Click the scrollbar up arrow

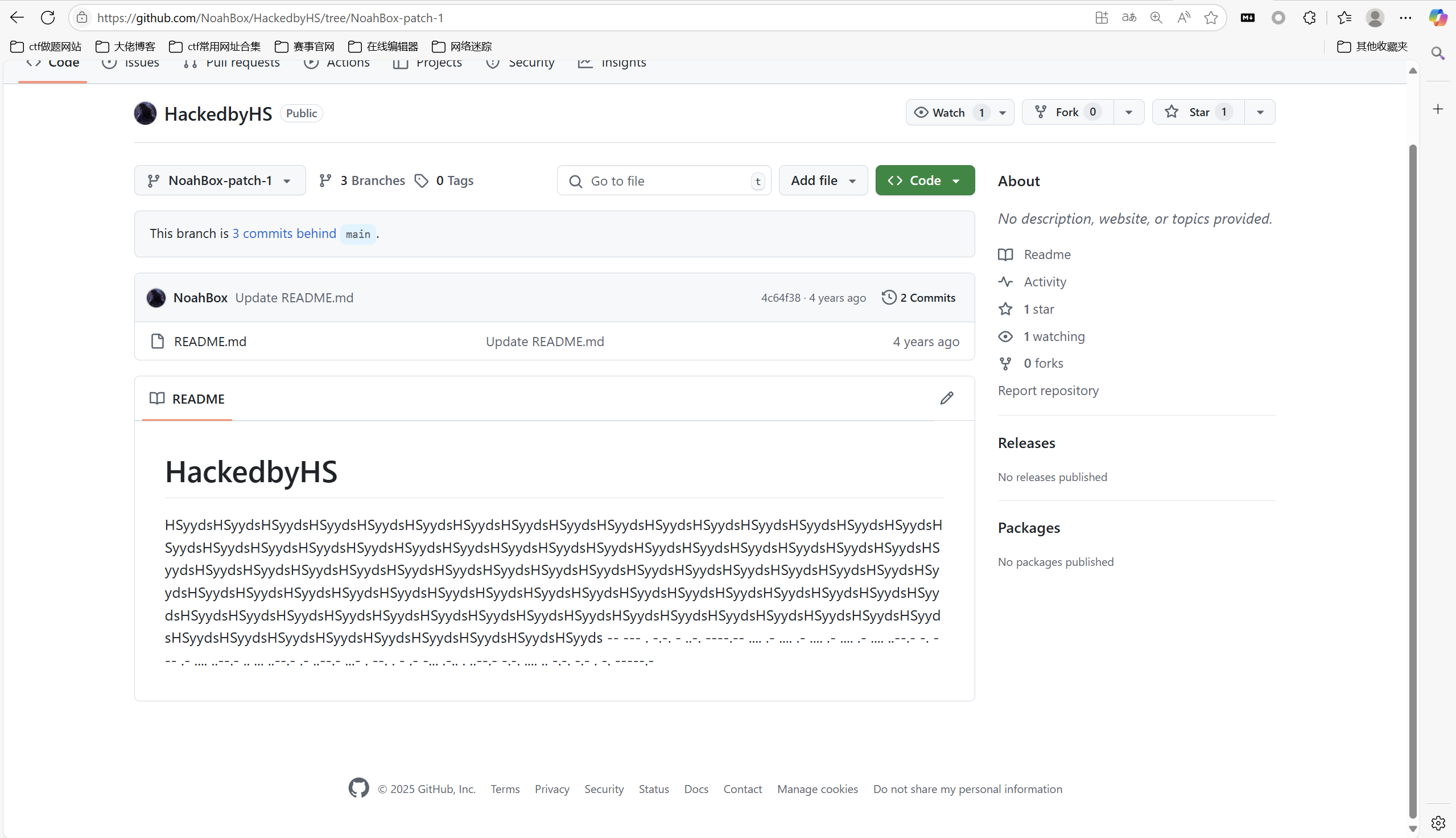[x=1412, y=70]
